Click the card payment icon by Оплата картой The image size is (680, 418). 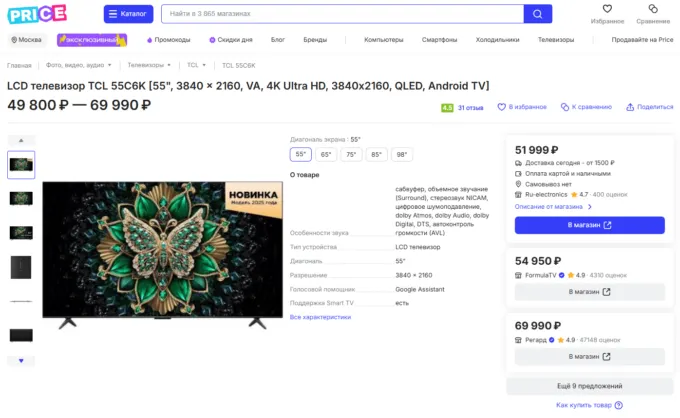518,173
